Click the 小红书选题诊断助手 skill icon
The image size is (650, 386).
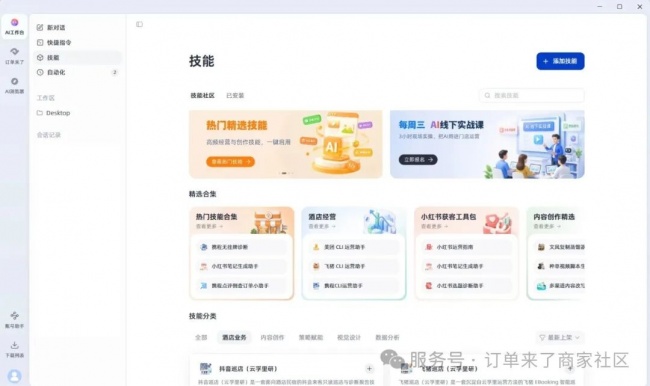(429, 286)
